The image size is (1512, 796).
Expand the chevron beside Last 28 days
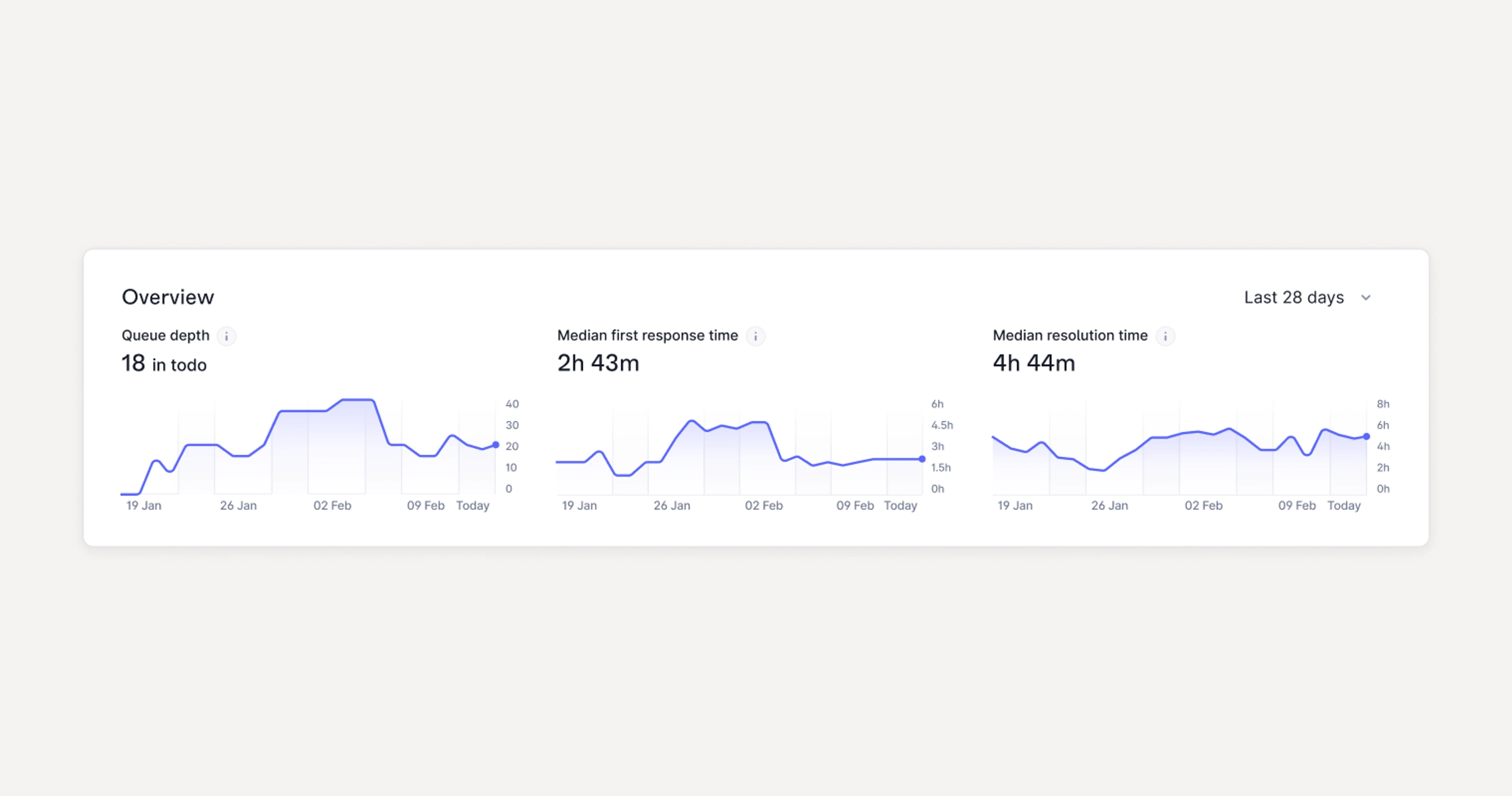[1366, 298]
